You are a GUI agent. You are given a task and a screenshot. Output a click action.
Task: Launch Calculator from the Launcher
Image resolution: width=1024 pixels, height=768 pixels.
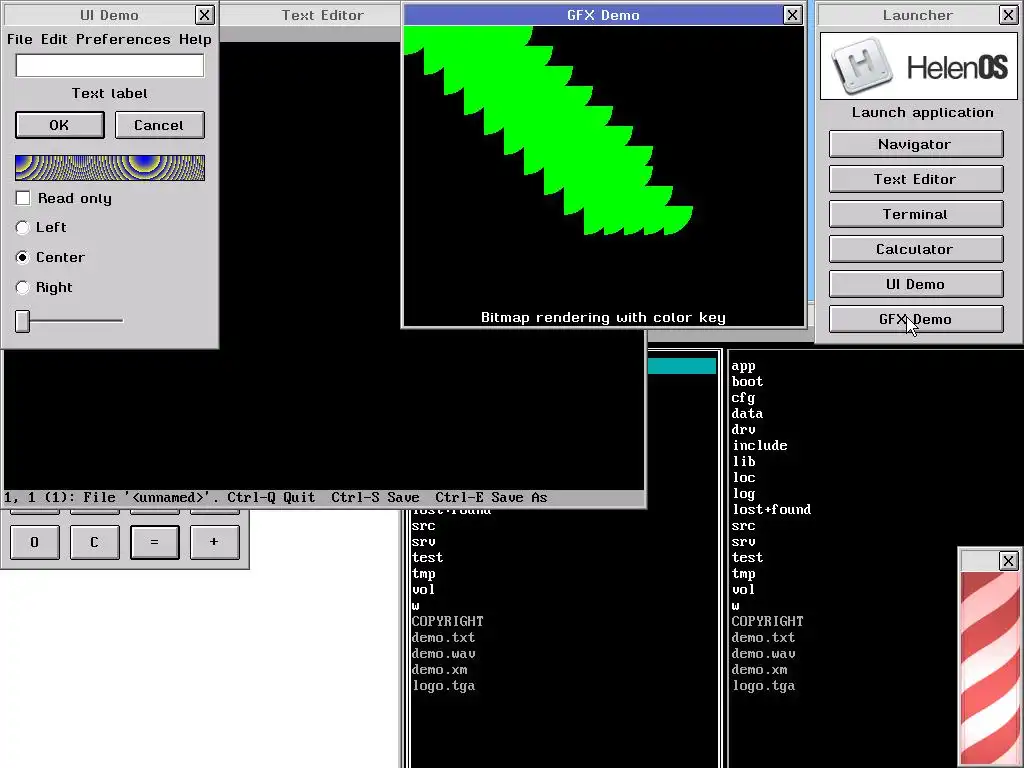(916, 249)
